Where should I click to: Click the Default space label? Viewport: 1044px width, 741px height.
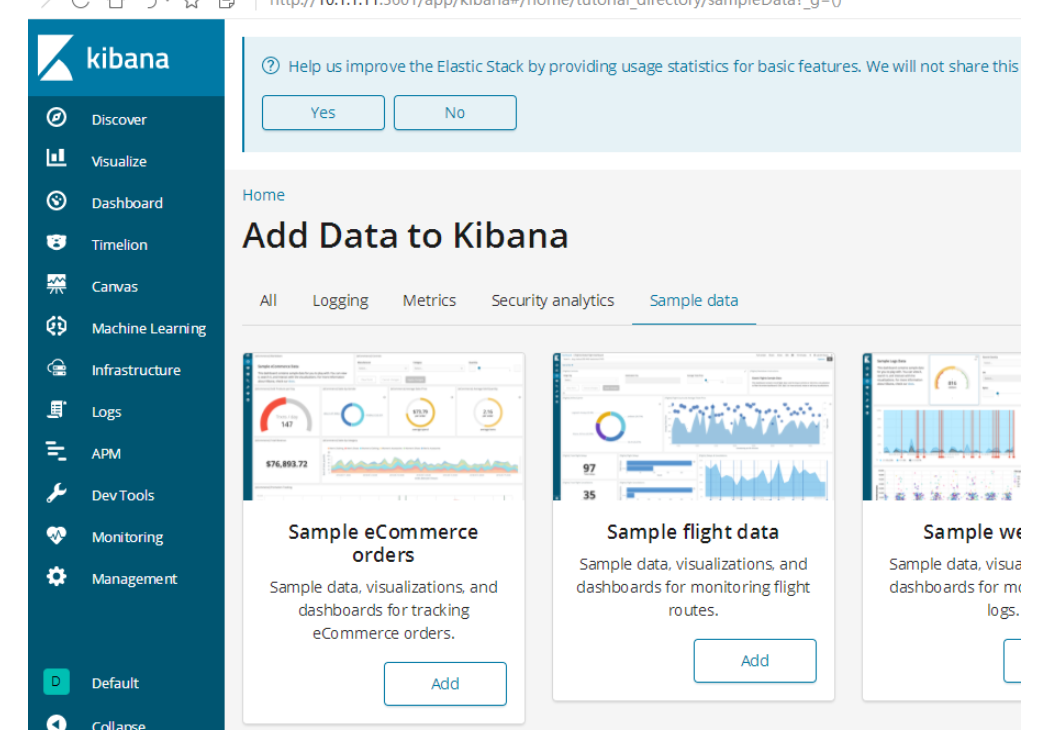[x=116, y=683]
